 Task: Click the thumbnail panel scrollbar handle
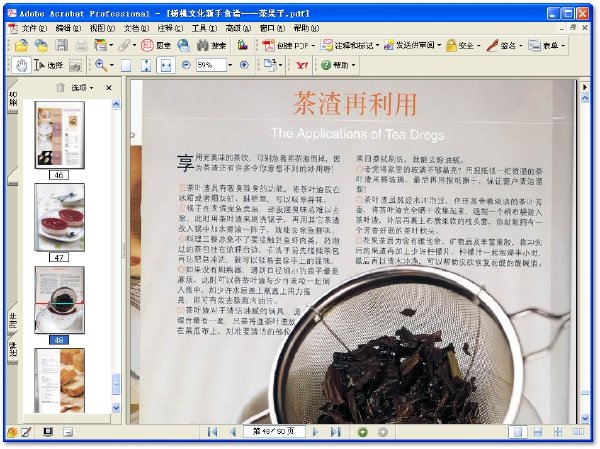click(116, 384)
